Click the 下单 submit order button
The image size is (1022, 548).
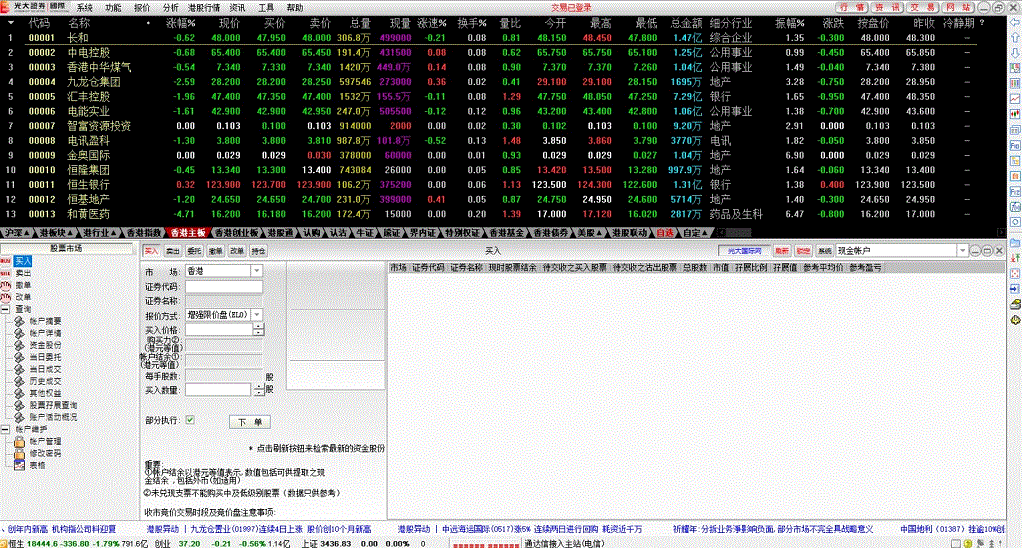coord(250,422)
